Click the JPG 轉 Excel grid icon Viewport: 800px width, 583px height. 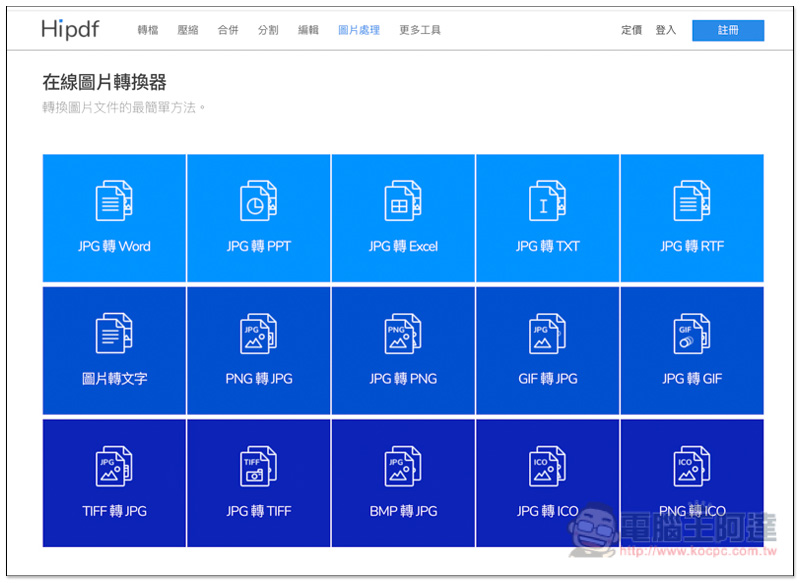(403, 200)
